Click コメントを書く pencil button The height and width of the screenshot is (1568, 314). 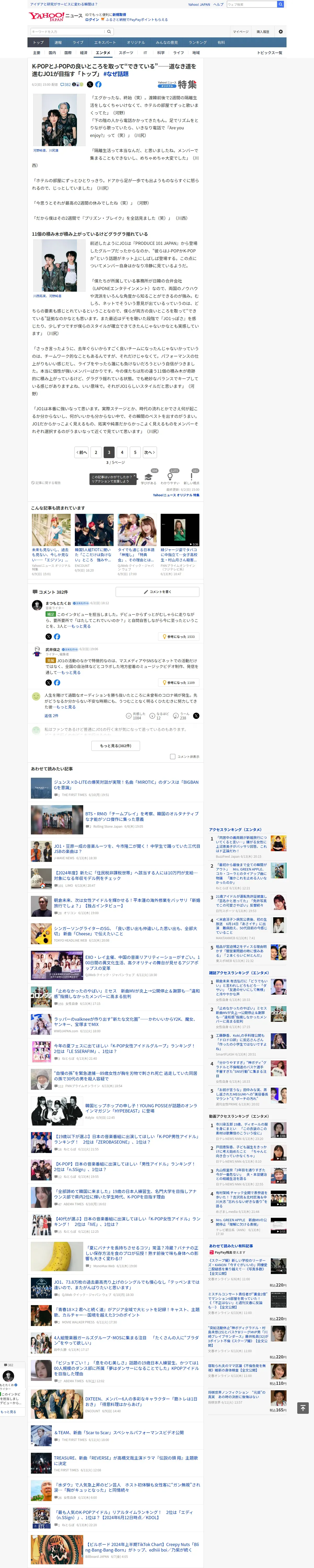tap(157, 592)
